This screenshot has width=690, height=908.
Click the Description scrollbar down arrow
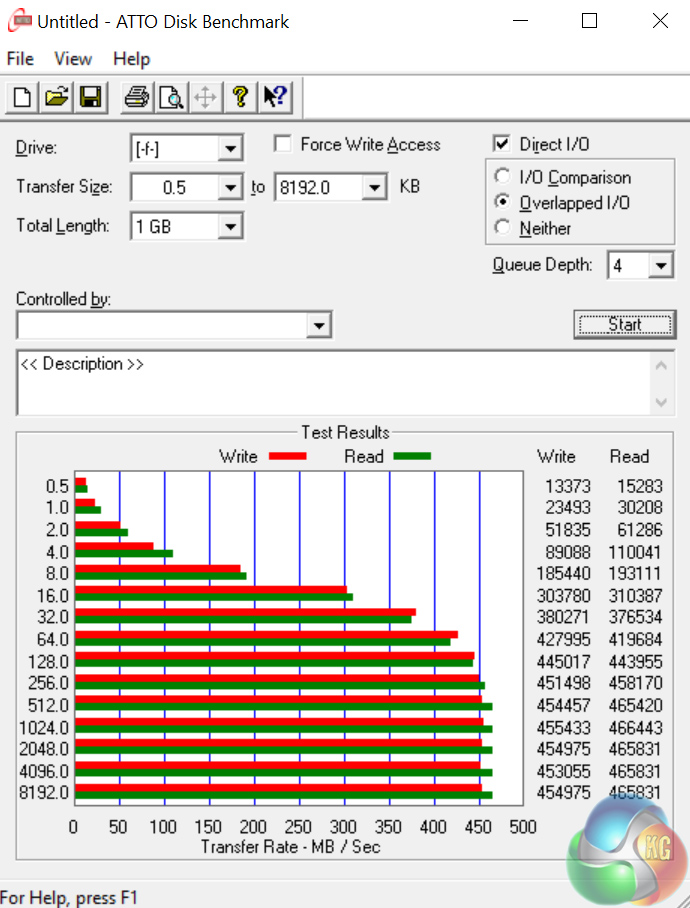pos(661,401)
